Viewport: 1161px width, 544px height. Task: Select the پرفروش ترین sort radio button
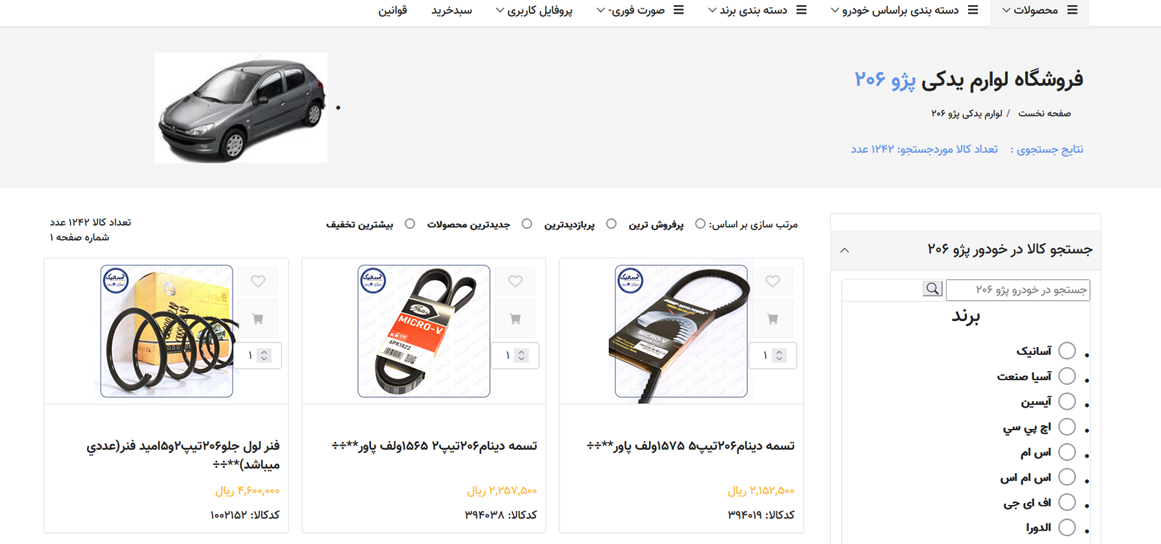pos(700,224)
